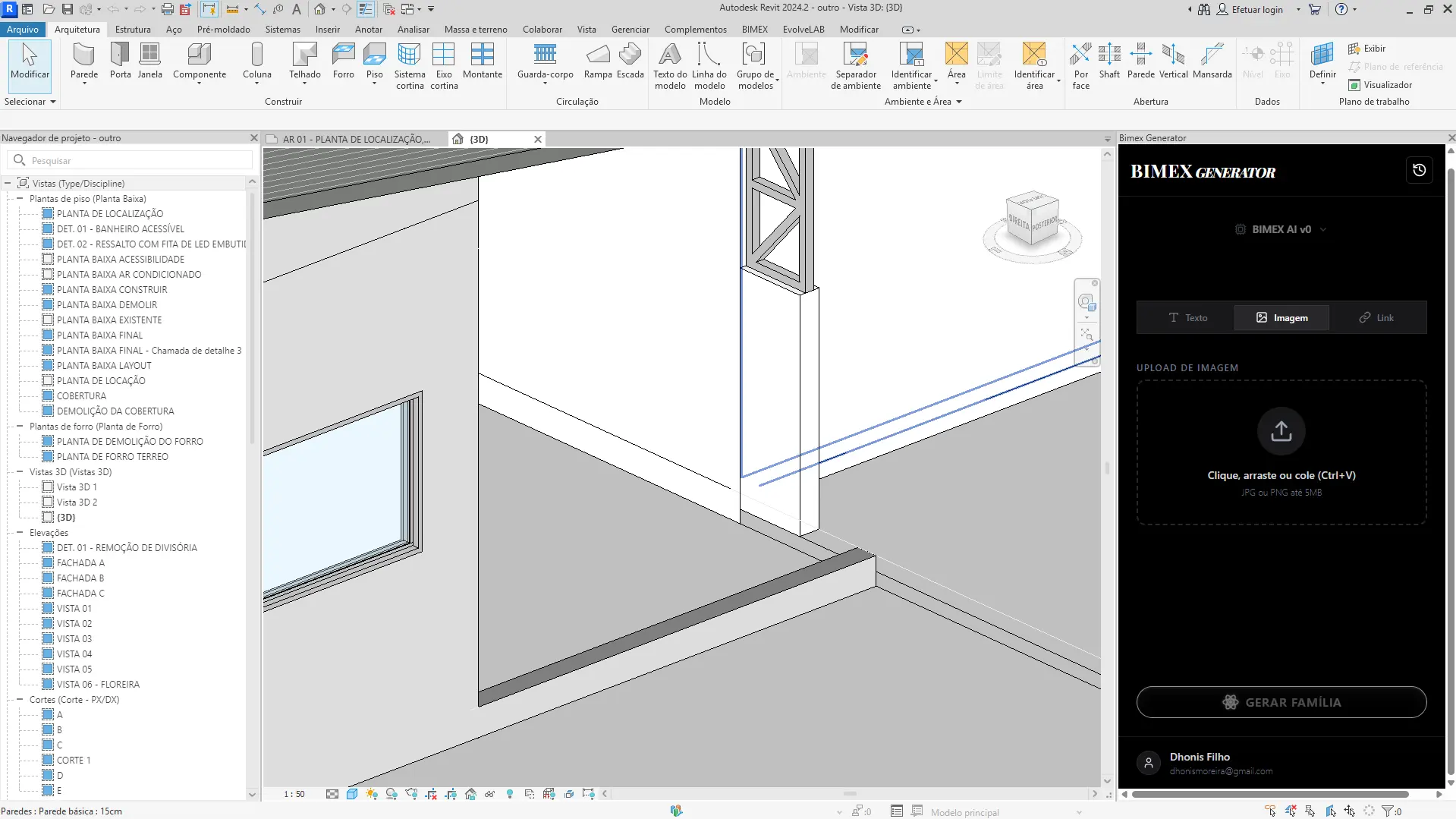Choose the Rampa ramp tool

[598, 61]
